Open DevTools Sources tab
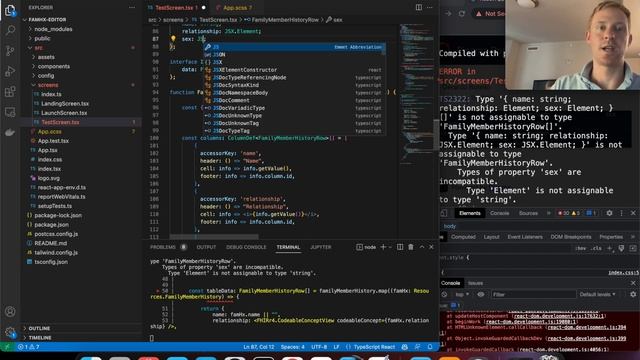 click(x=528, y=213)
